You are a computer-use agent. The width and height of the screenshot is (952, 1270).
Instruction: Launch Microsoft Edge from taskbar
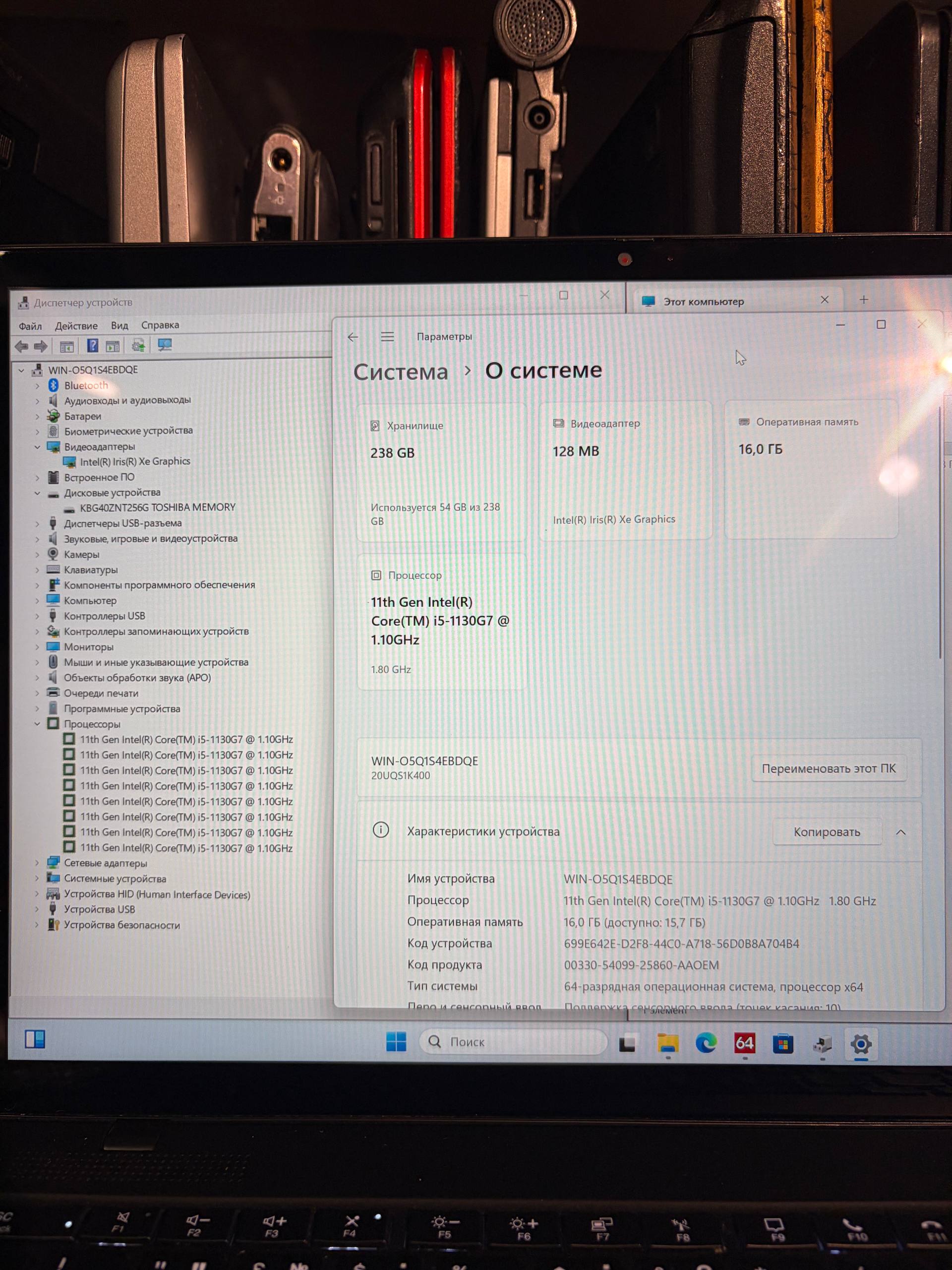[706, 1043]
